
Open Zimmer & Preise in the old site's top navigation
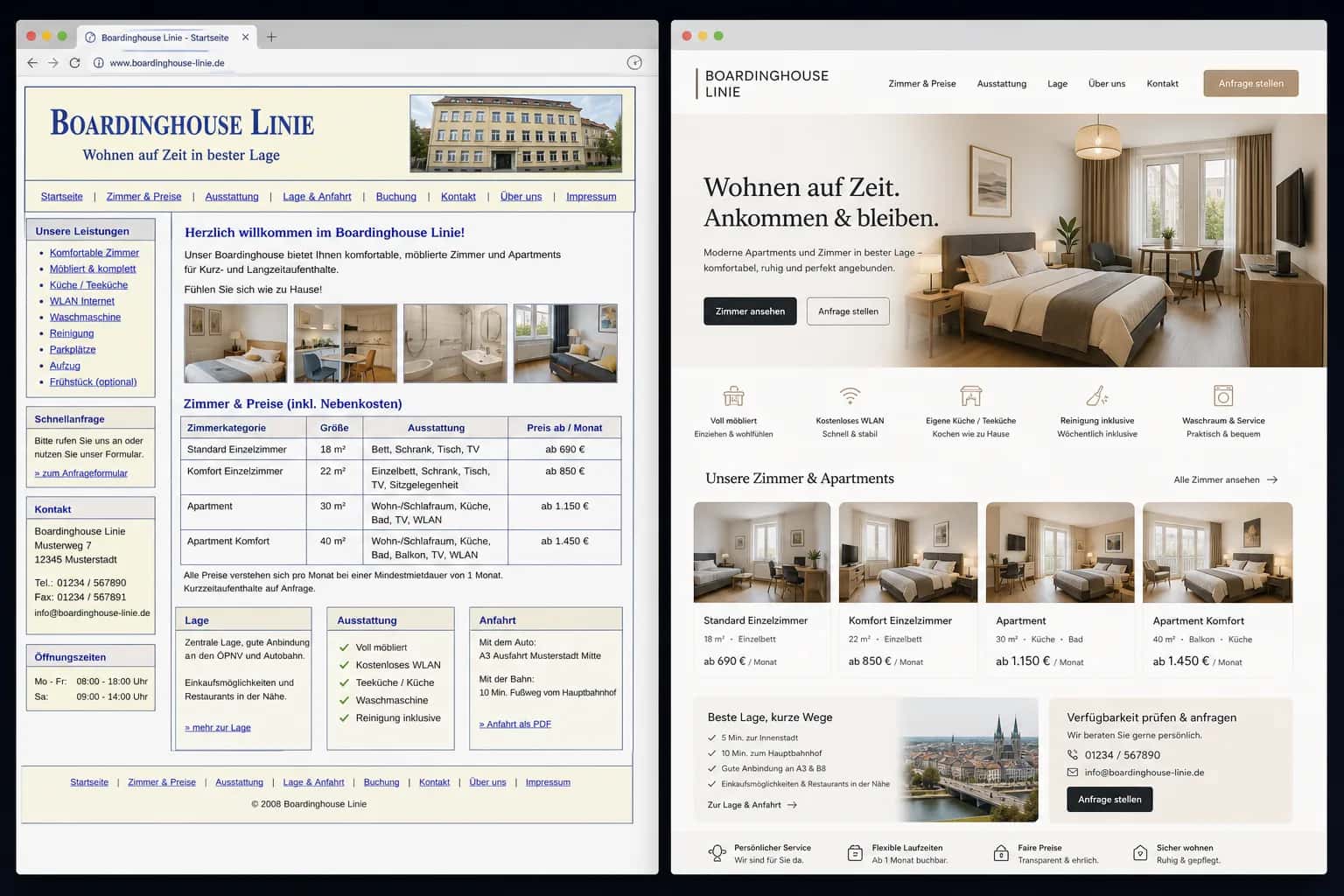pyautogui.click(x=144, y=197)
